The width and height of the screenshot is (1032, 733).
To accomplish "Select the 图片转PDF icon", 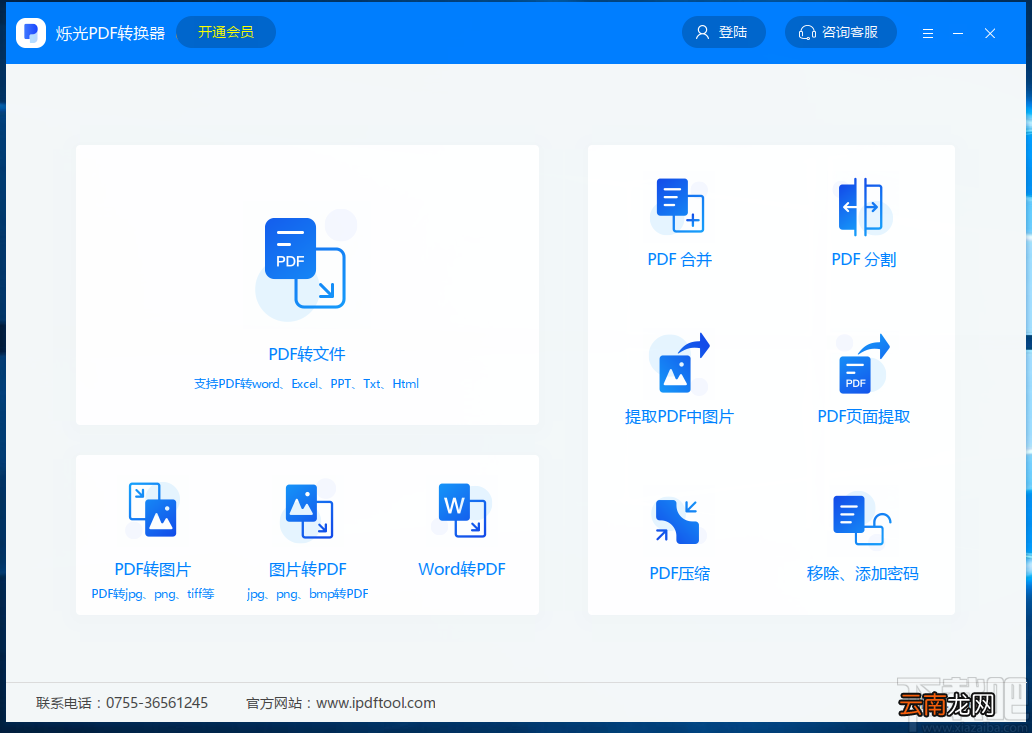I will pyautogui.click(x=308, y=510).
